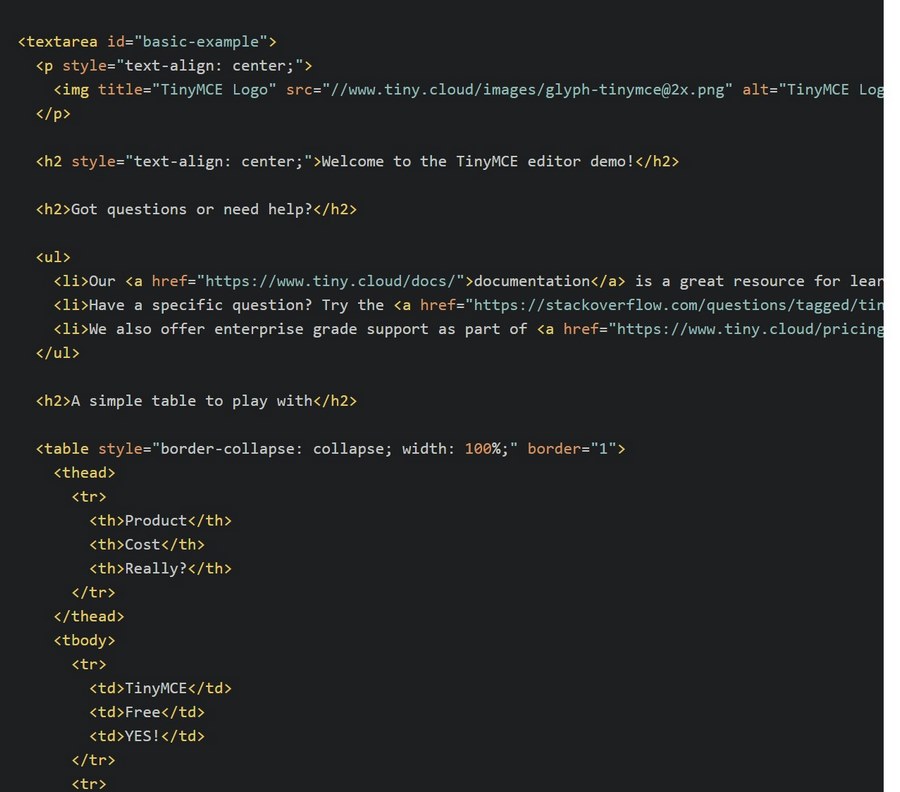Click the glyph-tinymce@2x.png src URL

point(527,90)
